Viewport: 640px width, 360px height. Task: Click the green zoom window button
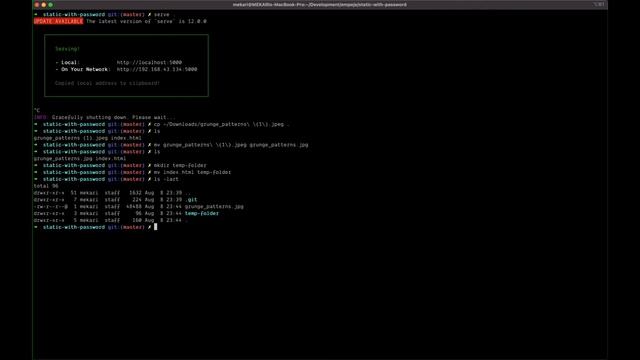click(x=50, y=5)
